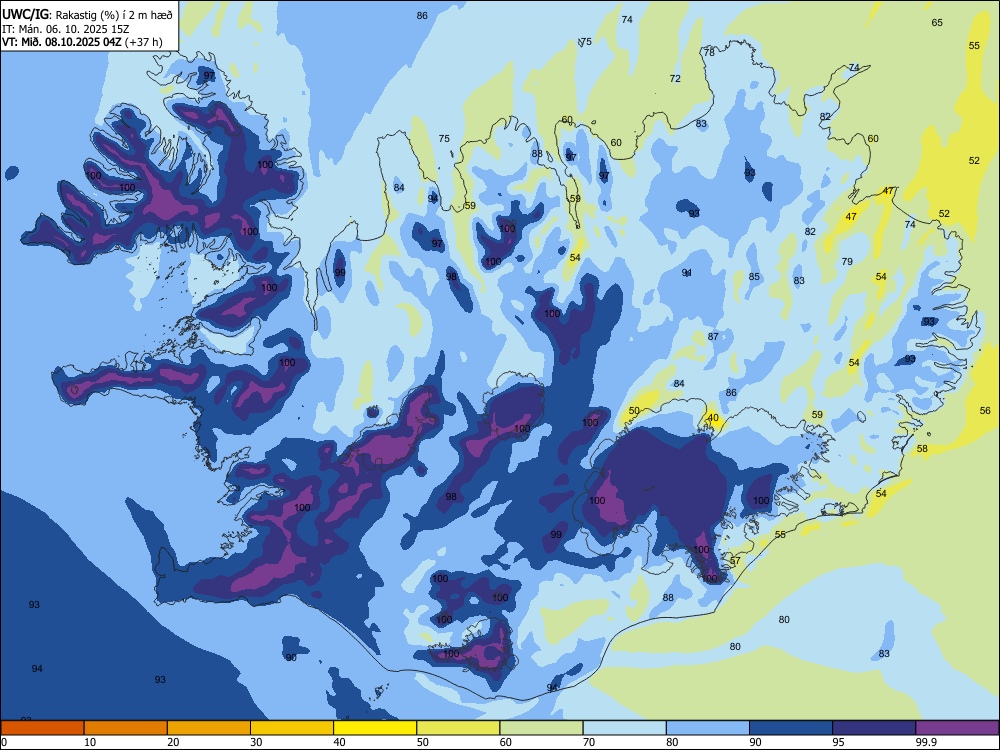Pick the medium blue 80–90 legend swatch
Screen dimensions: 1000x750
pyautogui.click(x=708, y=728)
